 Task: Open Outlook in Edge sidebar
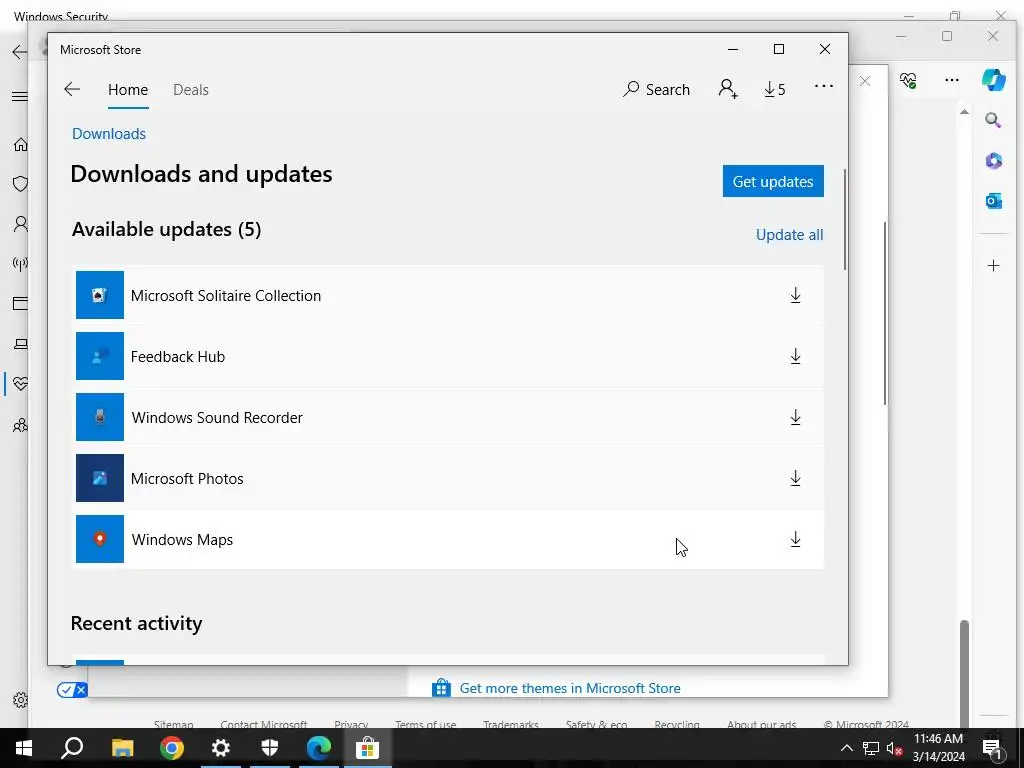point(993,200)
